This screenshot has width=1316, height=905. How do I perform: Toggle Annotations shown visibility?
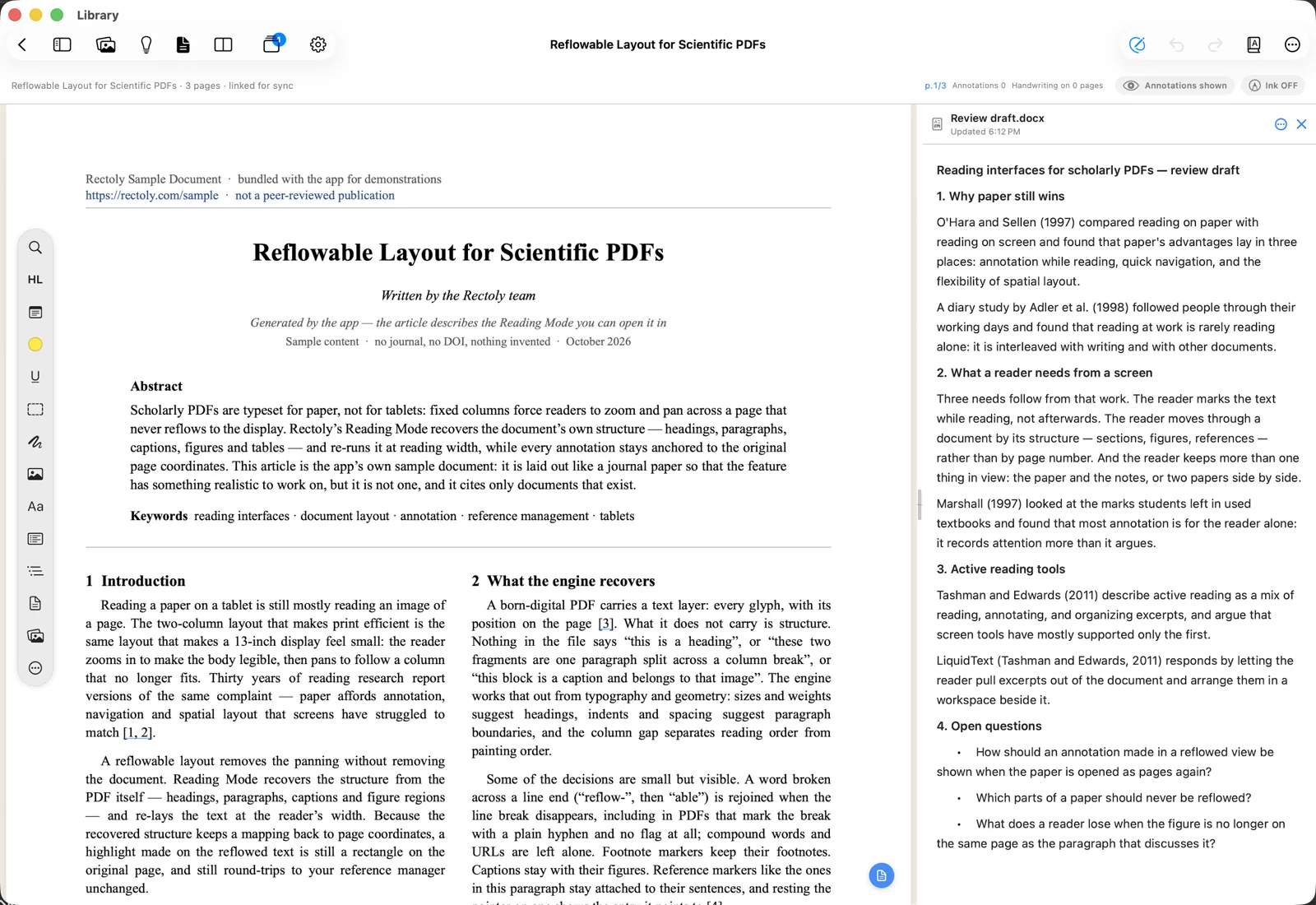pyautogui.click(x=1175, y=86)
